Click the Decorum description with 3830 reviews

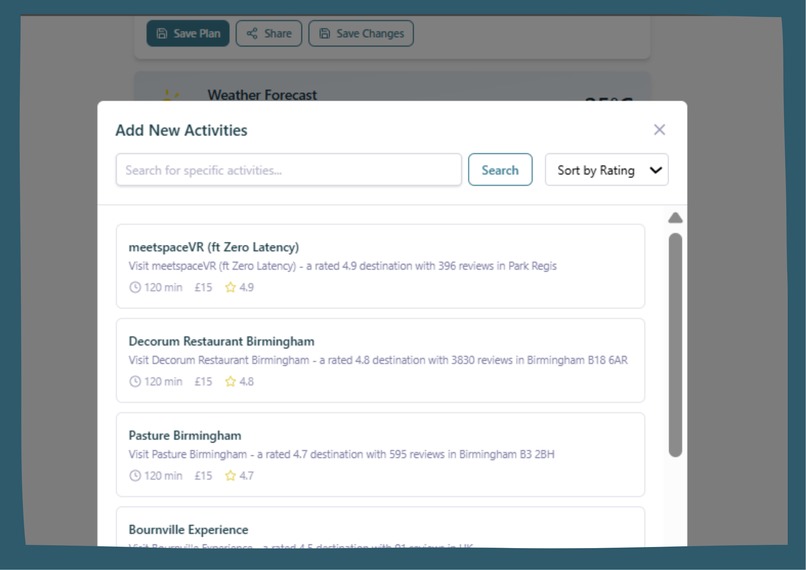(378, 360)
